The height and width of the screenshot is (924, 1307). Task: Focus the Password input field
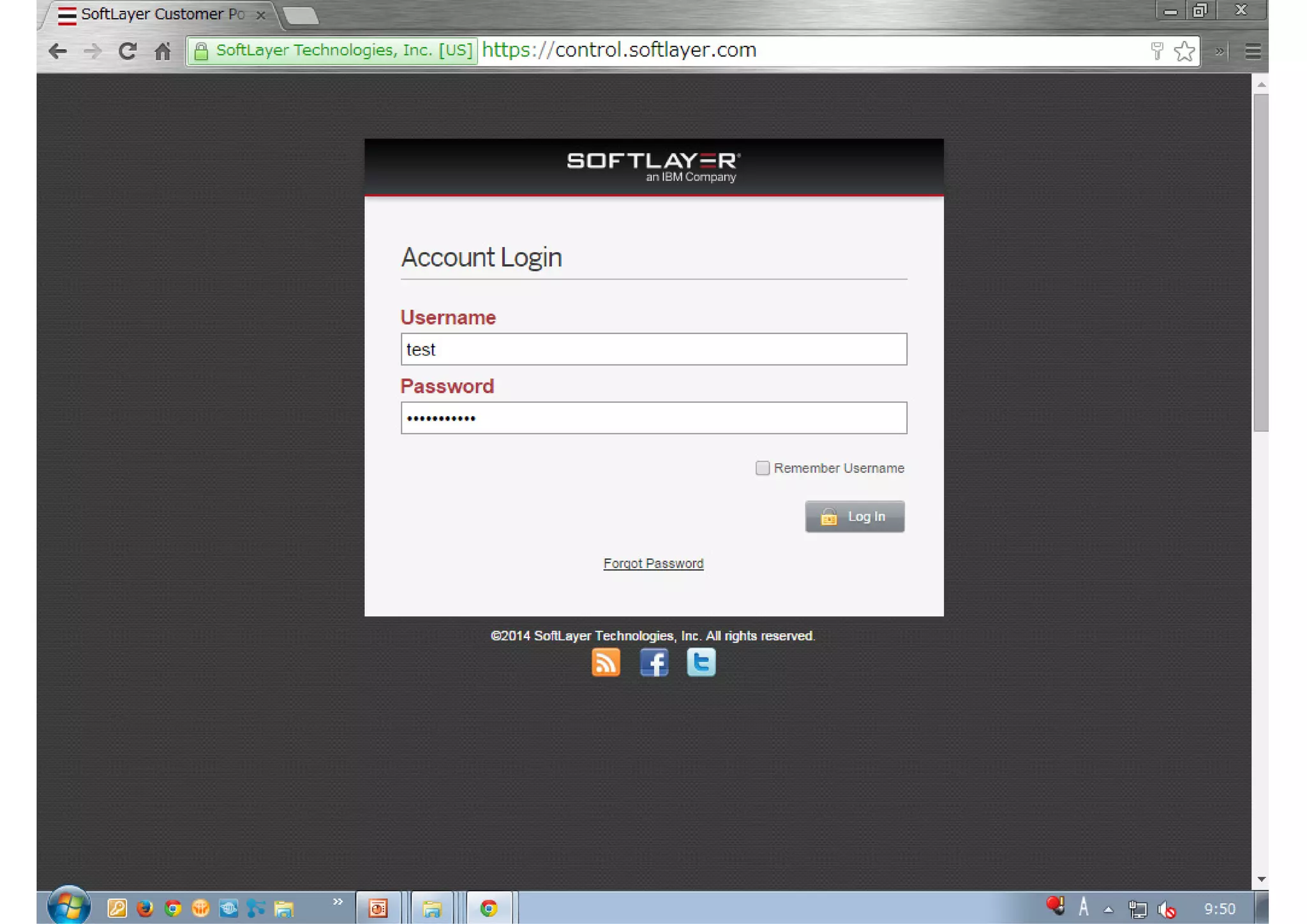coord(653,418)
